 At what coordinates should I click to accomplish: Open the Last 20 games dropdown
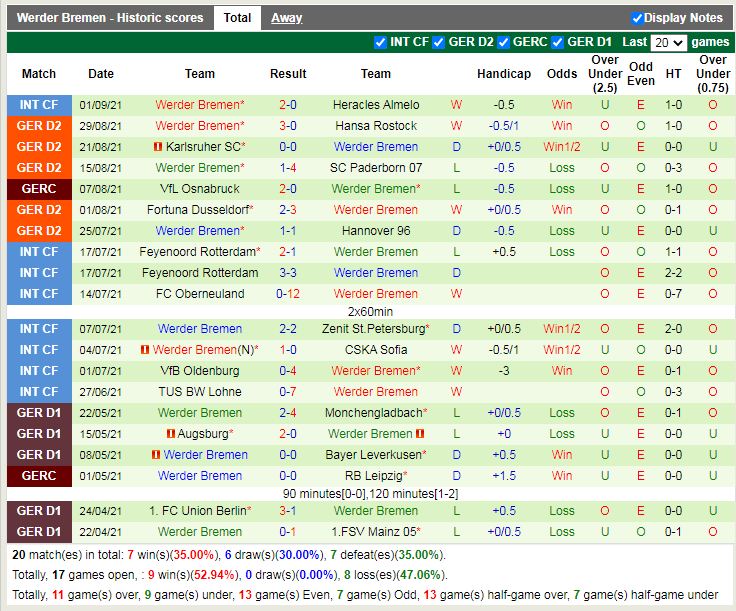668,43
